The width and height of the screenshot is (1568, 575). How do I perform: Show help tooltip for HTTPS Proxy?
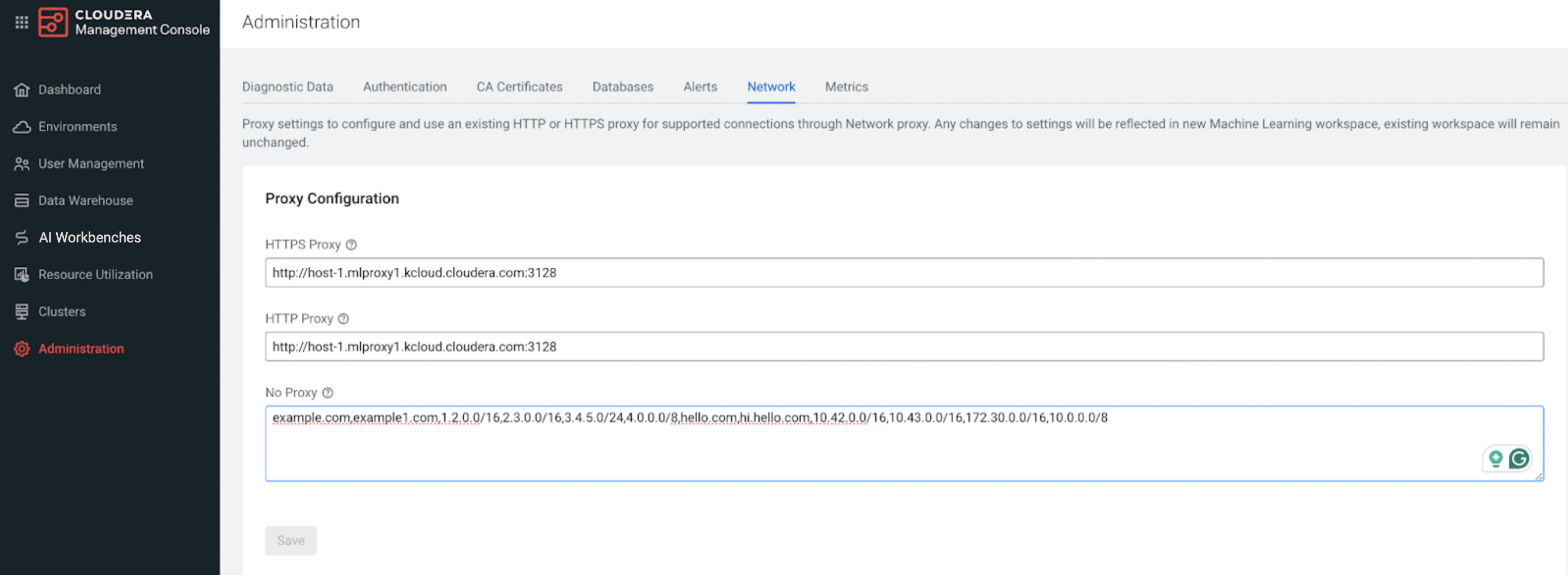(351, 244)
